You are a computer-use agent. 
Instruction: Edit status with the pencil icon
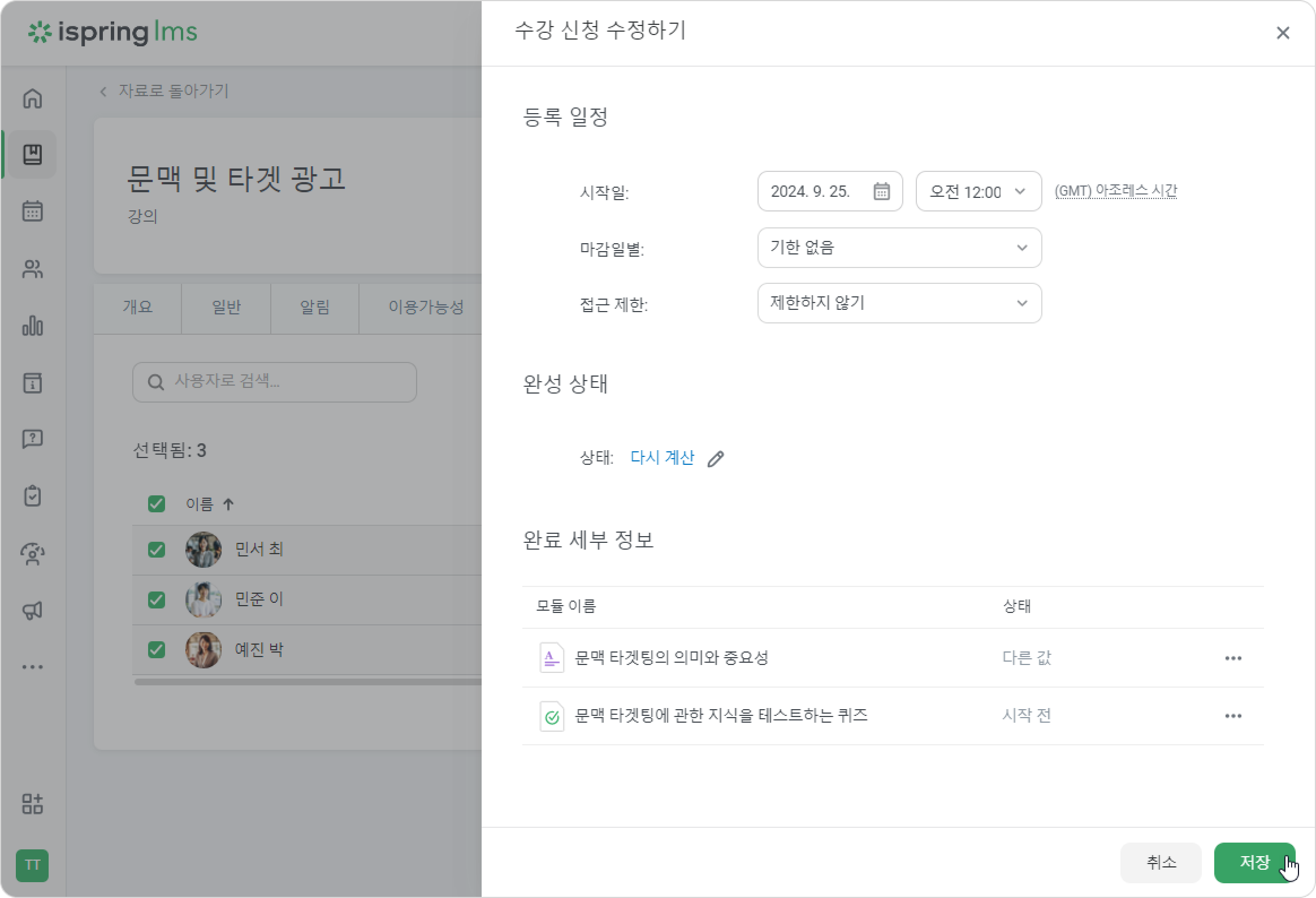(716, 459)
